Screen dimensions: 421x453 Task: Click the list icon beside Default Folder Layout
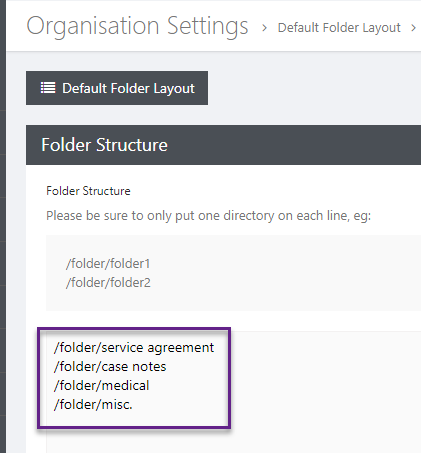(x=48, y=88)
